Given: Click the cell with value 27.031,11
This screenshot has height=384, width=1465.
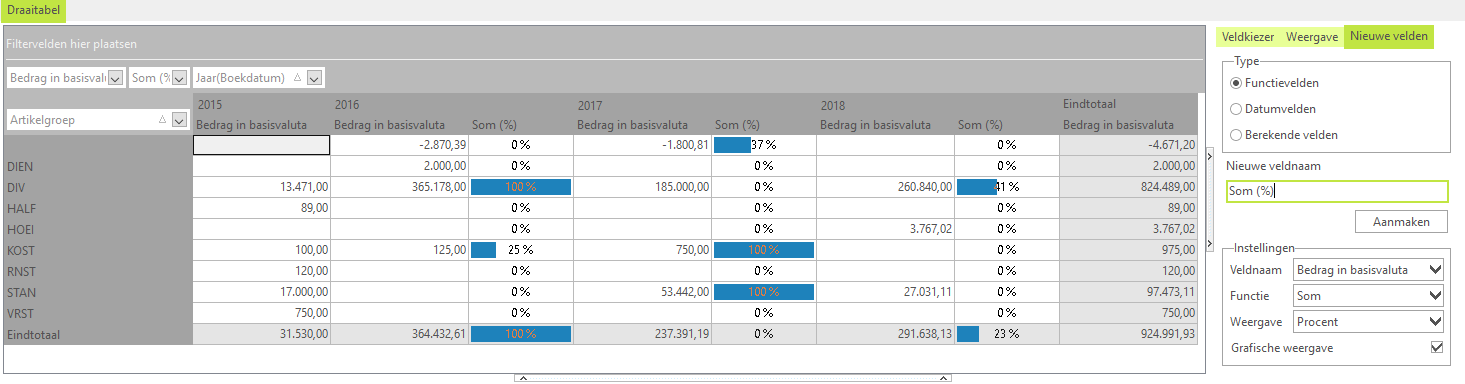Looking at the screenshot, I should click(886, 293).
